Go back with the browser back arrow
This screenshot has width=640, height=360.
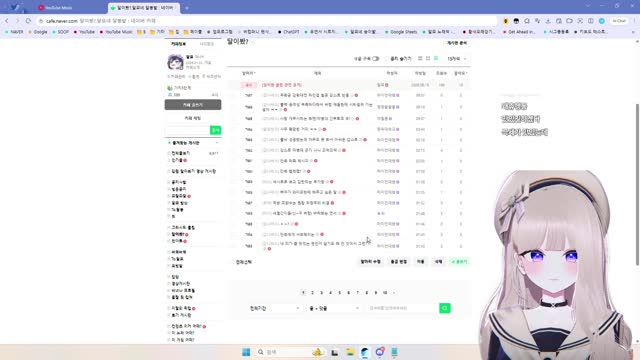(x=7, y=21)
